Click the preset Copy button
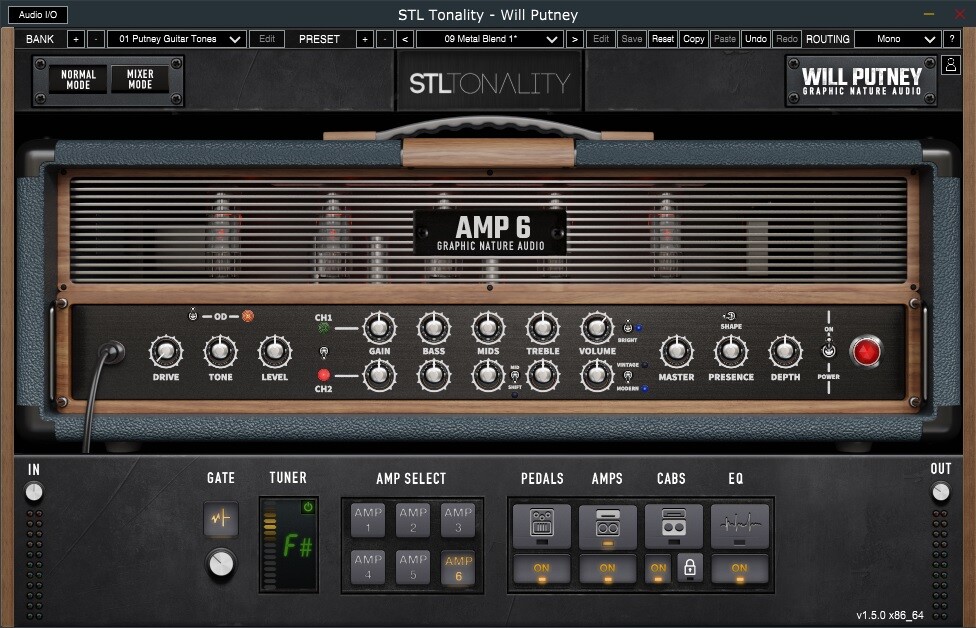The width and height of the screenshot is (976, 628). (693, 39)
